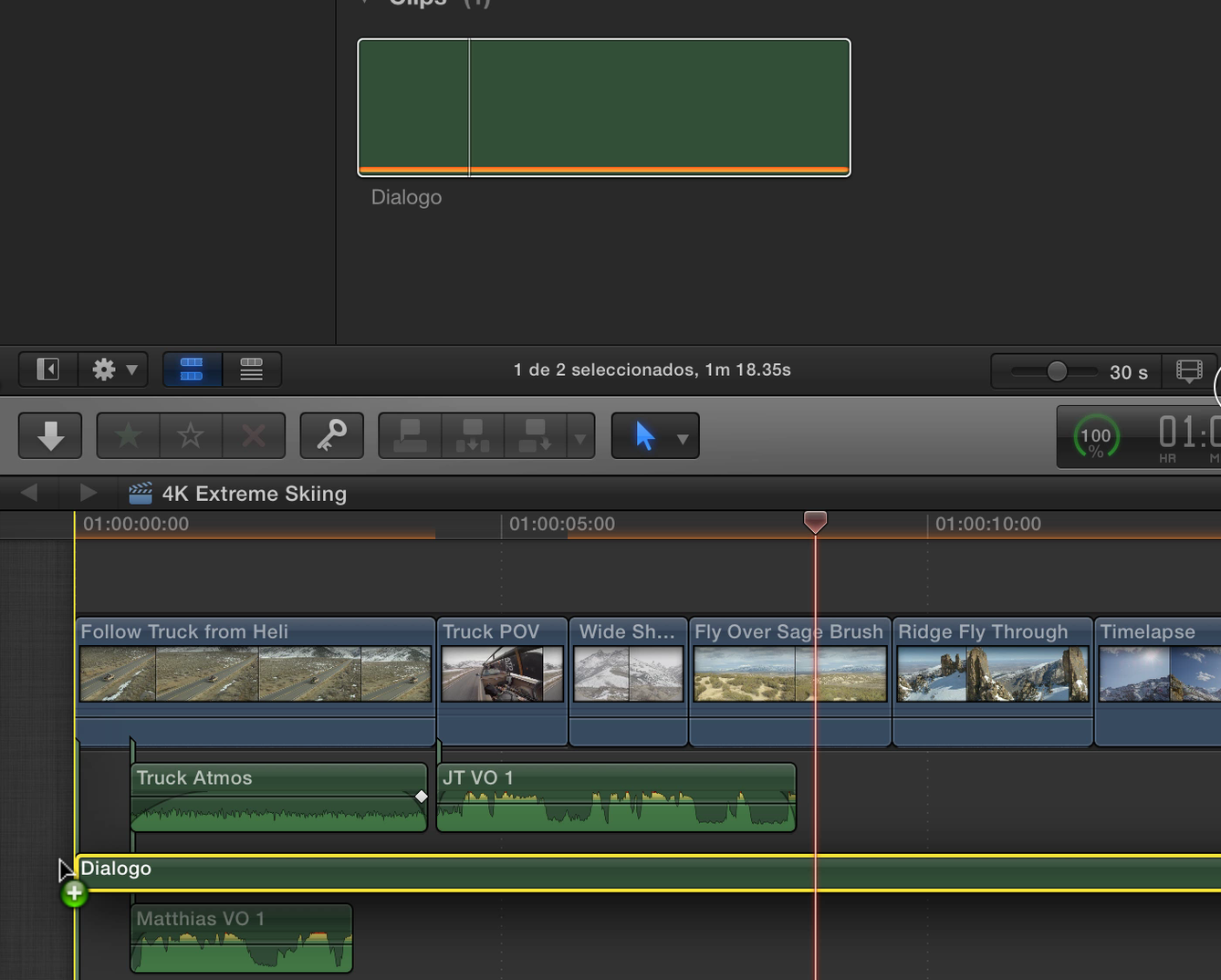Click the Import media arrow icon
This screenshot has width=1221, height=980.
click(49, 436)
